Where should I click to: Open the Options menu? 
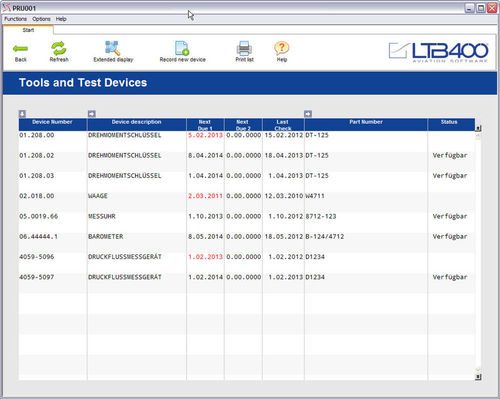click(x=41, y=19)
